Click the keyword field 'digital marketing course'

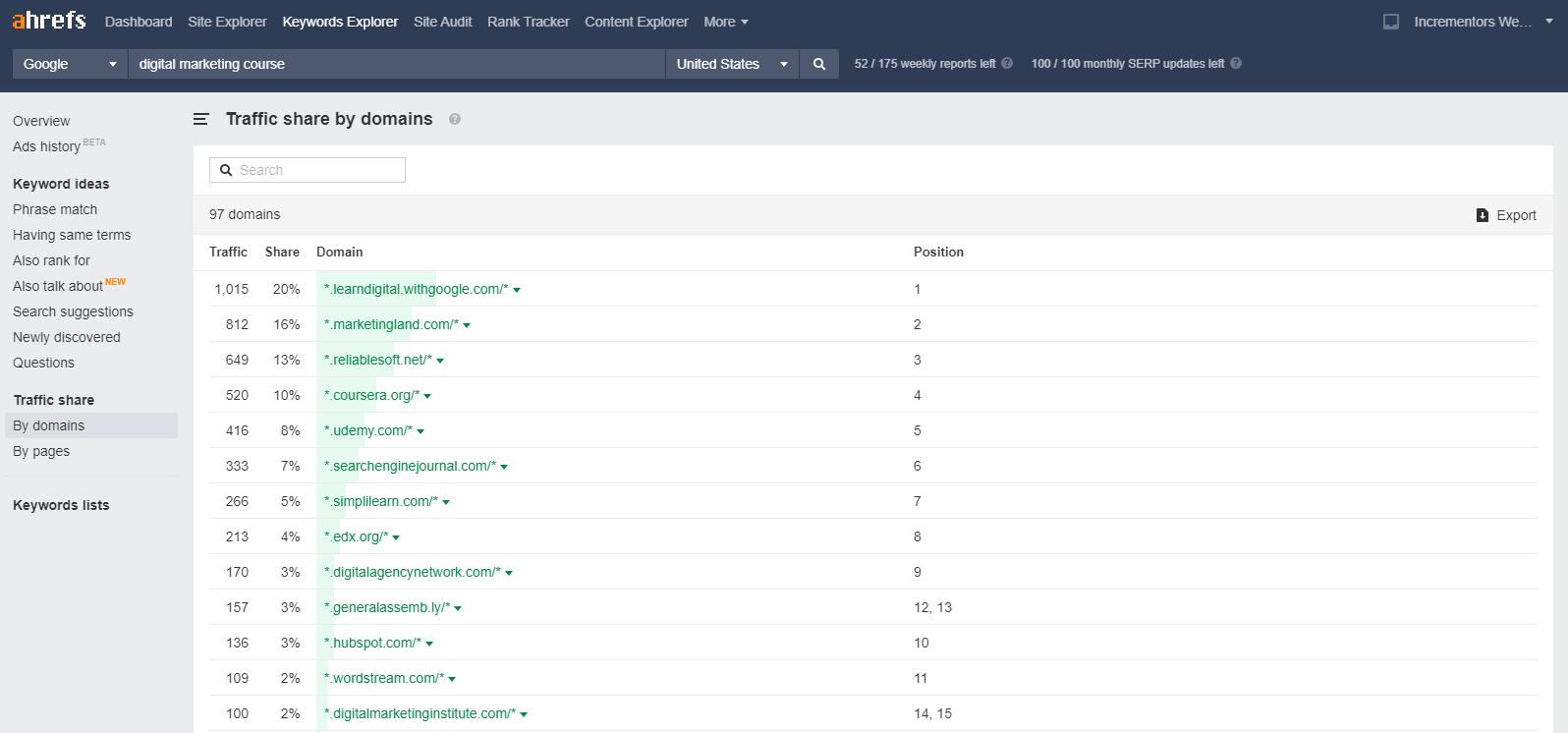[397, 64]
